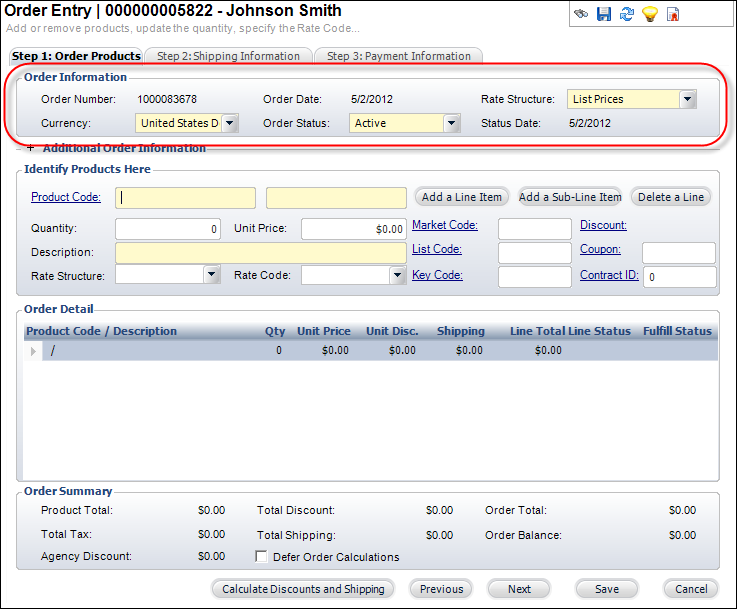The image size is (737, 609).
Task: Expand Additional Order Information section
Action: [x=30, y=148]
